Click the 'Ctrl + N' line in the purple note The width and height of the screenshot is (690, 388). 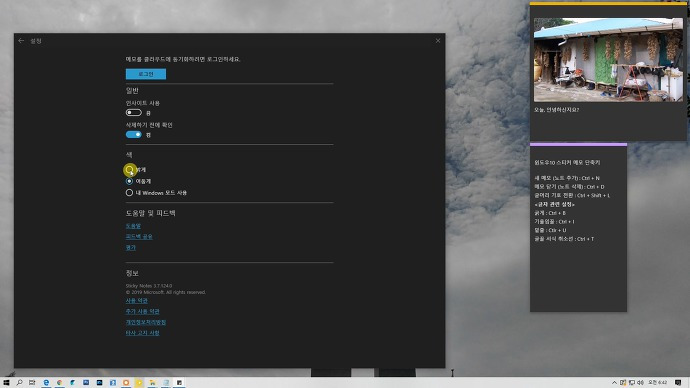point(567,178)
